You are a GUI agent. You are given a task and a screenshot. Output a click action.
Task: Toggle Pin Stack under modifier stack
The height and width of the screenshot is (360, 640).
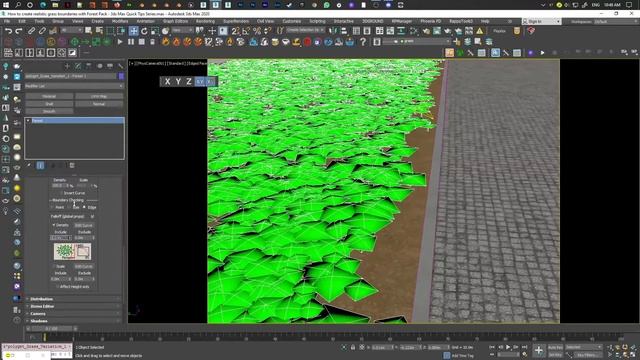[x=29, y=165]
